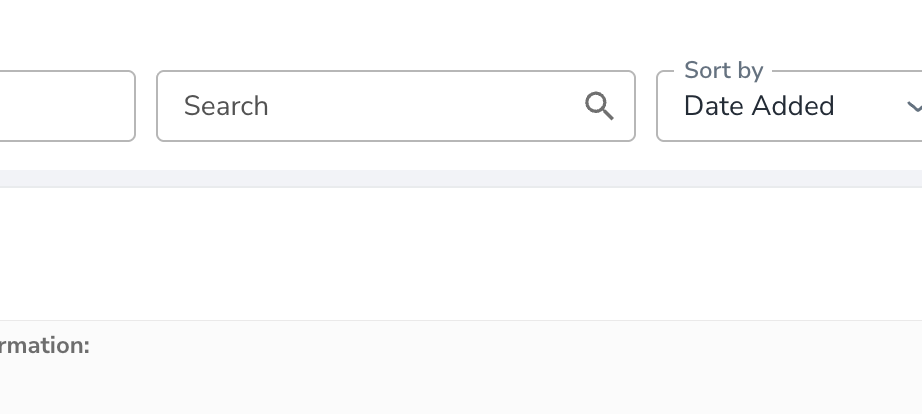
Task: Click the Sort by floating label
Action: click(724, 71)
